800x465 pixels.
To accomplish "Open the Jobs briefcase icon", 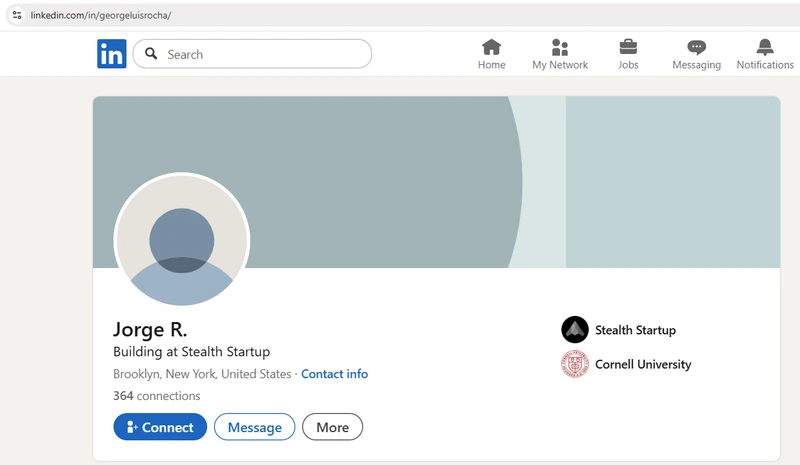I will click(x=628, y=47).
